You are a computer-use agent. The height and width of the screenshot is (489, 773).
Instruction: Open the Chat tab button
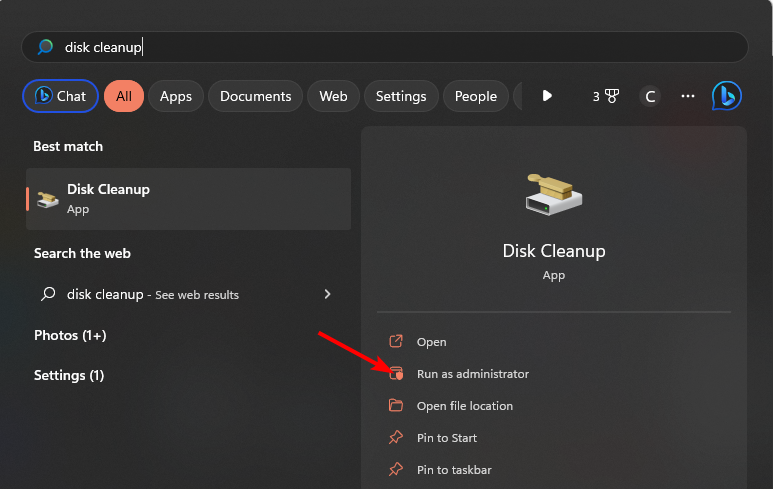click(61, 96)
